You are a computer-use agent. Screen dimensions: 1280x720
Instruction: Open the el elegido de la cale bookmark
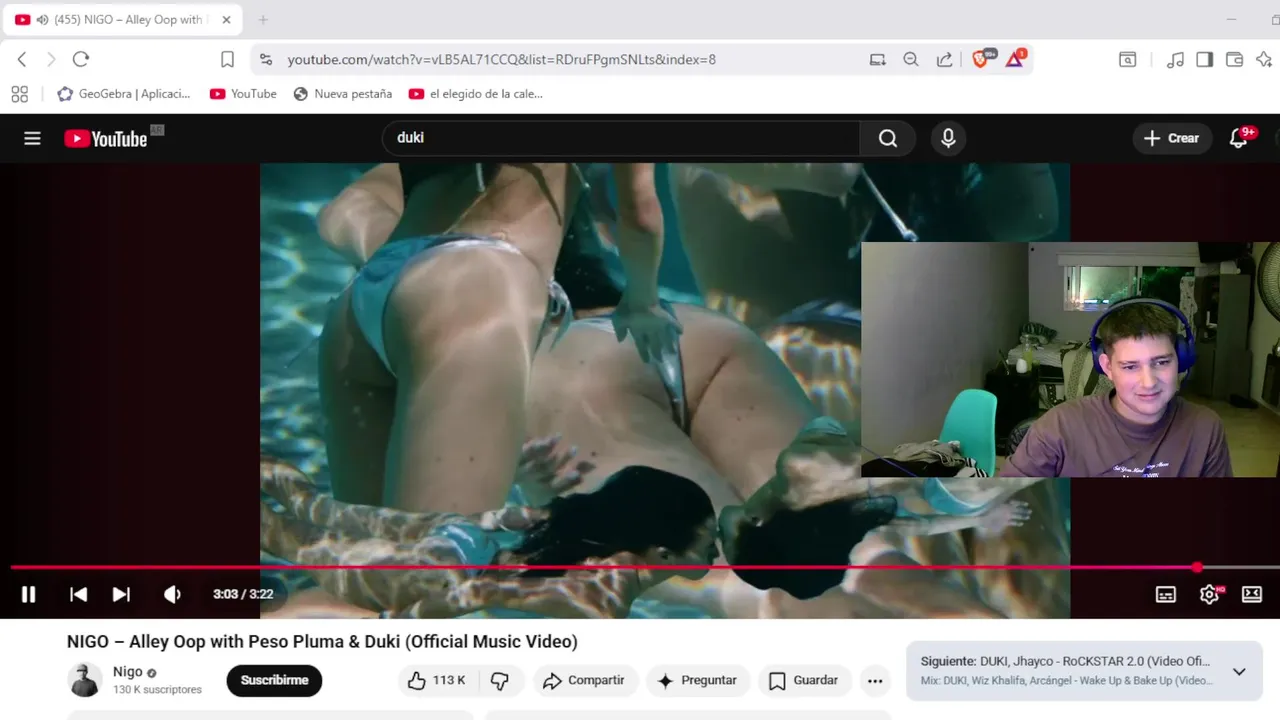coord(475,94)
